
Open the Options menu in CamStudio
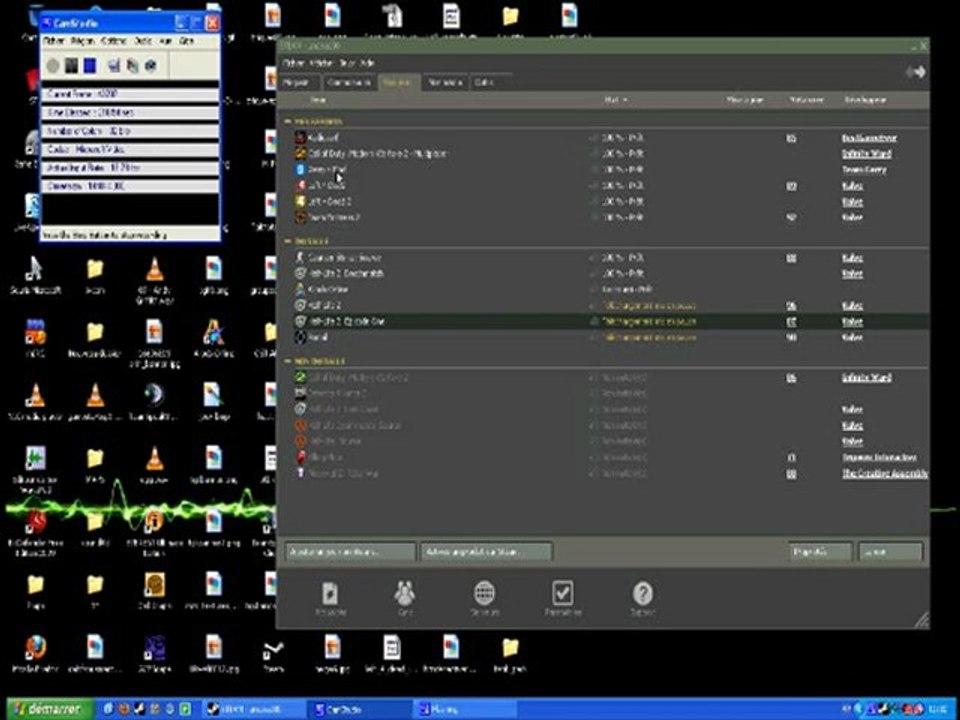point(114,41)
